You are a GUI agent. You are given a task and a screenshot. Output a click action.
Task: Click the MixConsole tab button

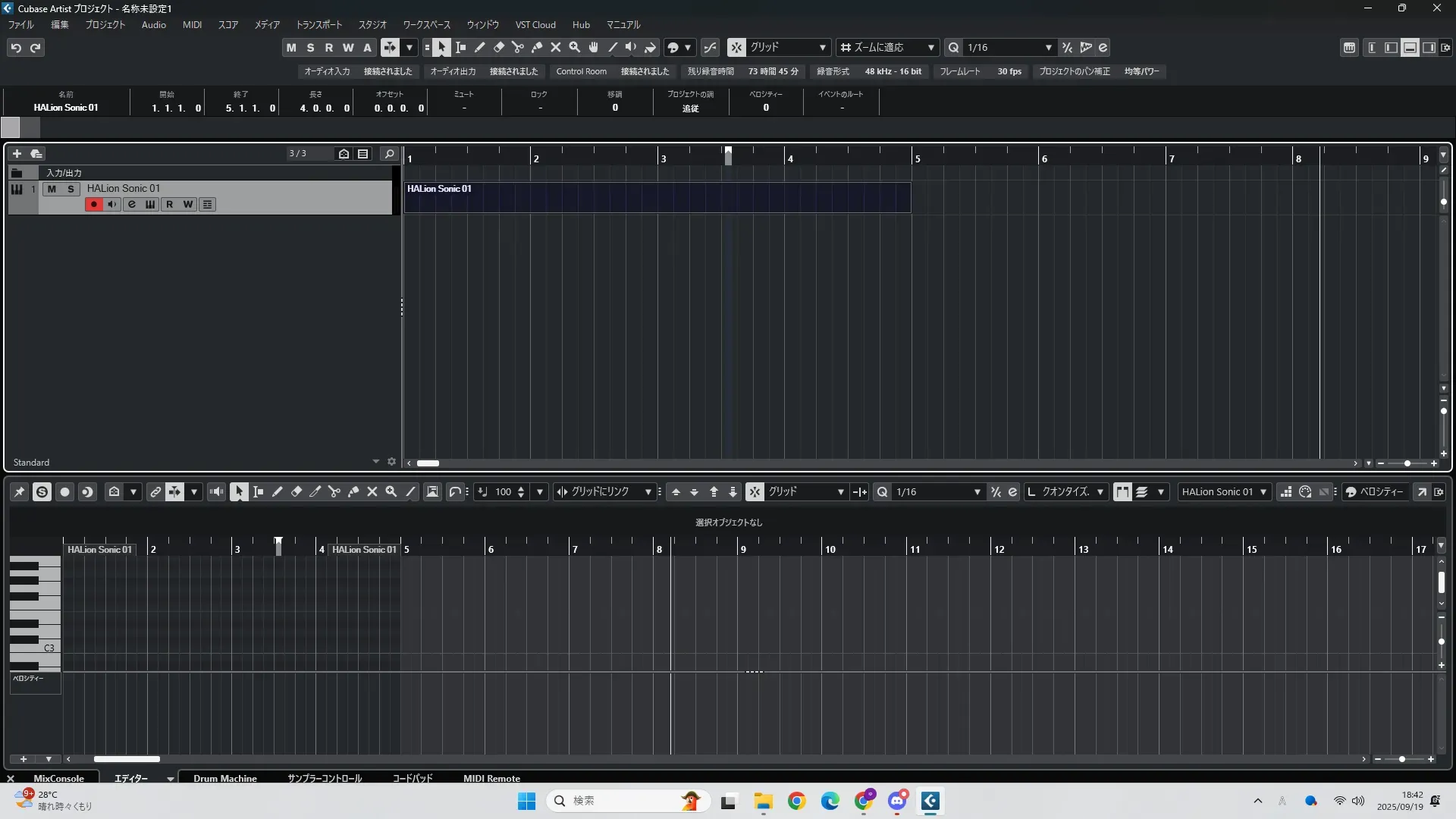[58, 778]
